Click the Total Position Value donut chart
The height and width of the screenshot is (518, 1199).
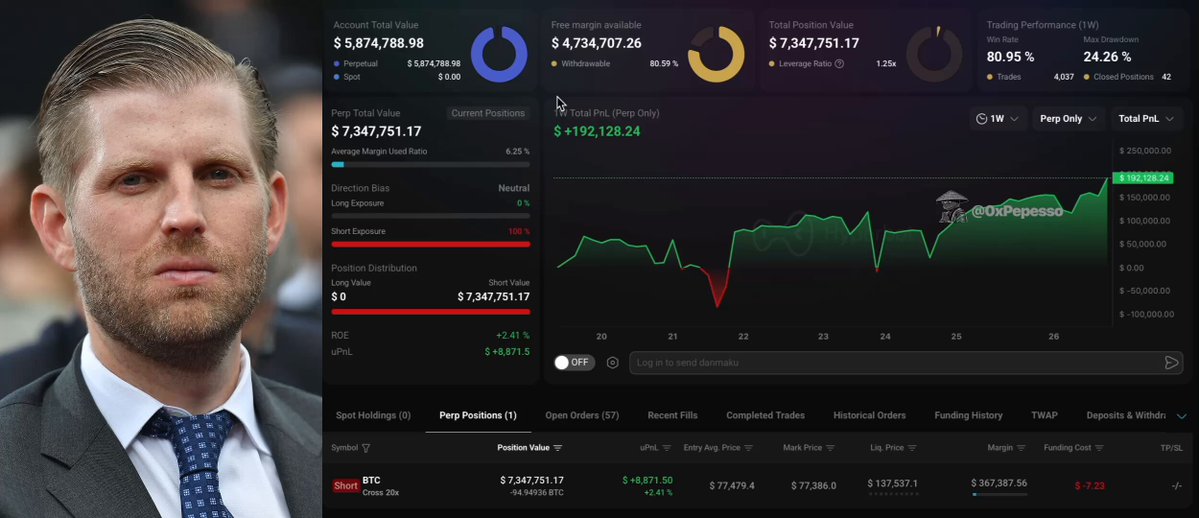pyautogui.click(x=934, y=54)
